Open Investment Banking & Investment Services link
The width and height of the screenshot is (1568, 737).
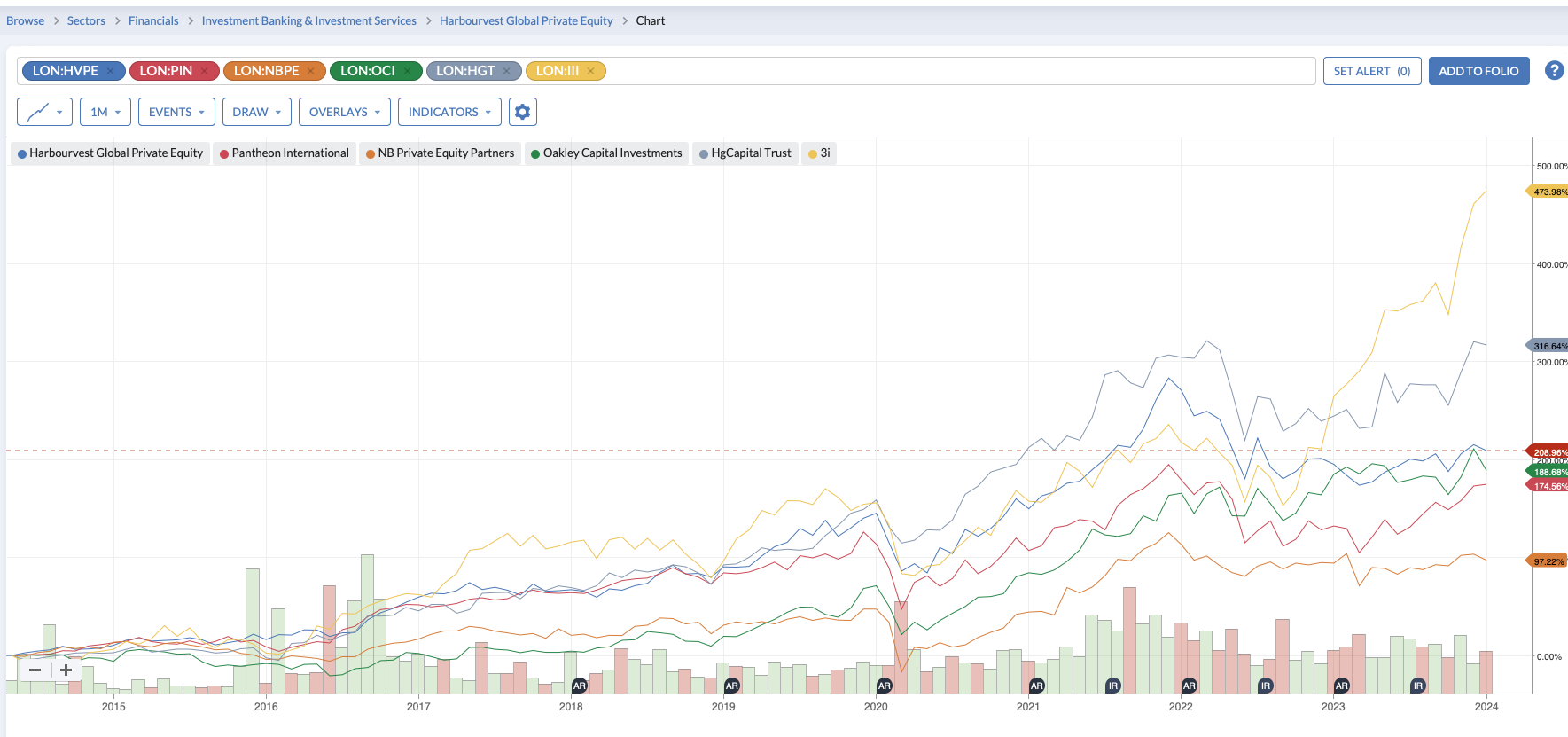point(309,20)
